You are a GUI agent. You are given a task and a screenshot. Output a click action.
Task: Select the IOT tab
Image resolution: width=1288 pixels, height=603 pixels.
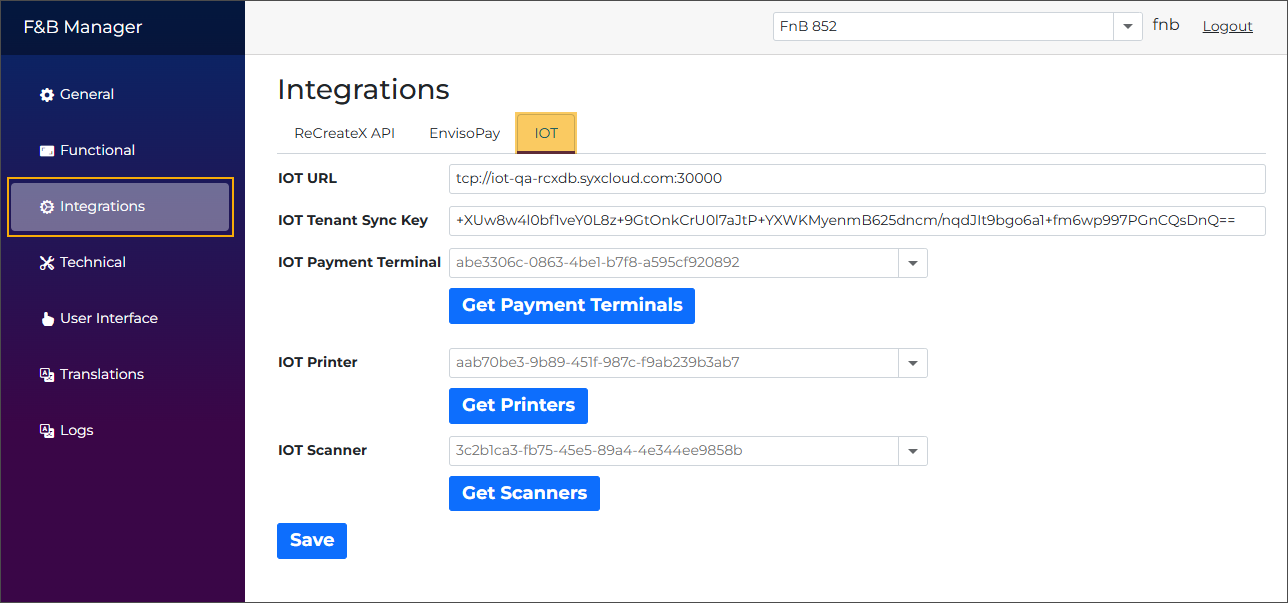coord(545,132)
